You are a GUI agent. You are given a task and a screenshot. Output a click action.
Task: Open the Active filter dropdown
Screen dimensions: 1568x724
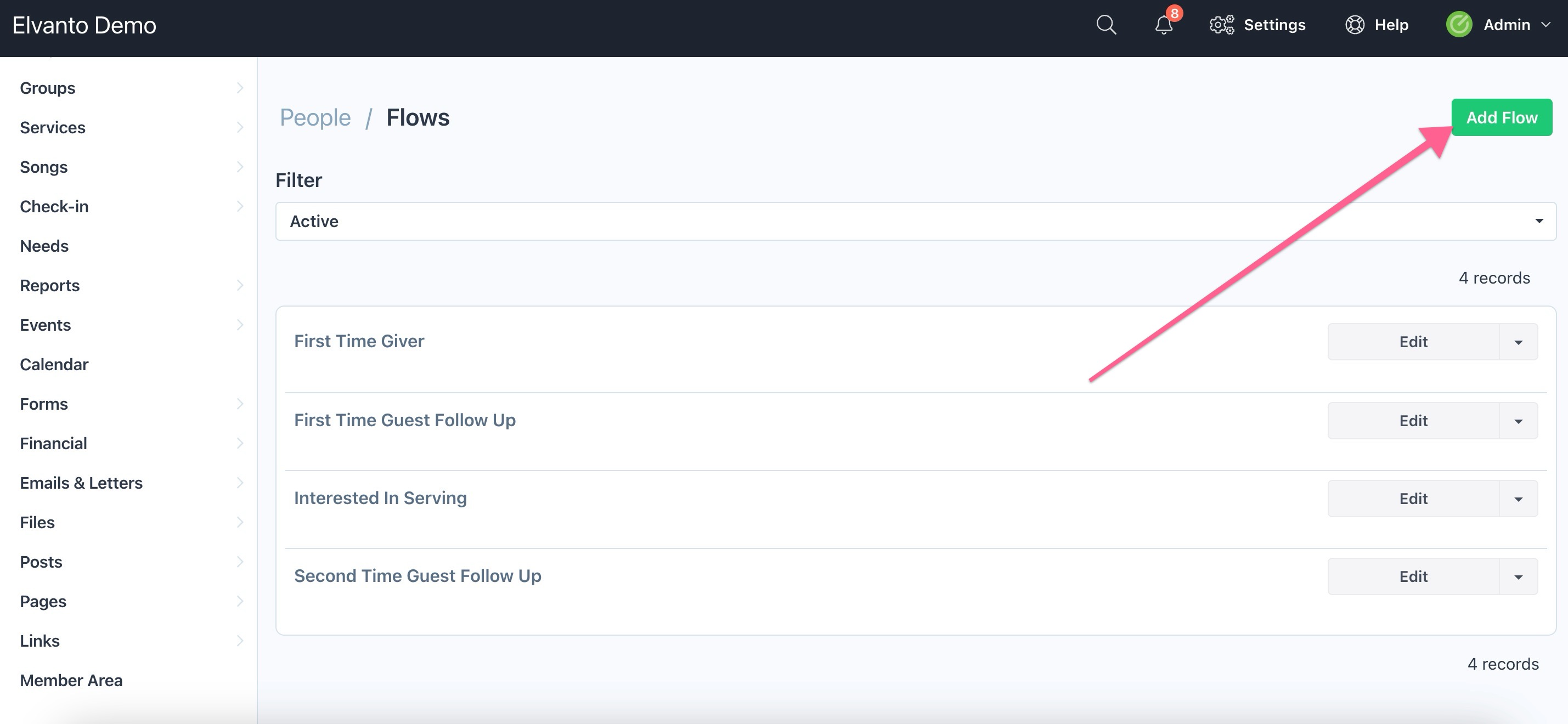point(916,222)
